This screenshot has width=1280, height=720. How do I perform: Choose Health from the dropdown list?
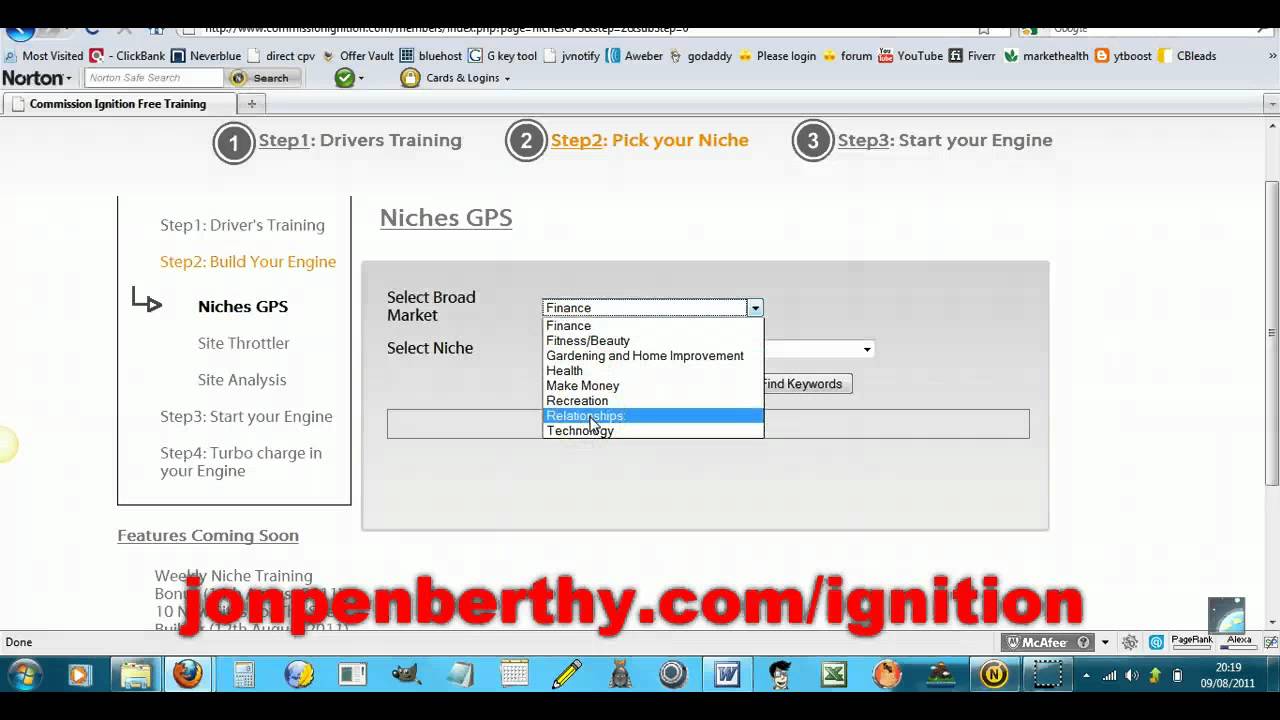tap(653, 371)
